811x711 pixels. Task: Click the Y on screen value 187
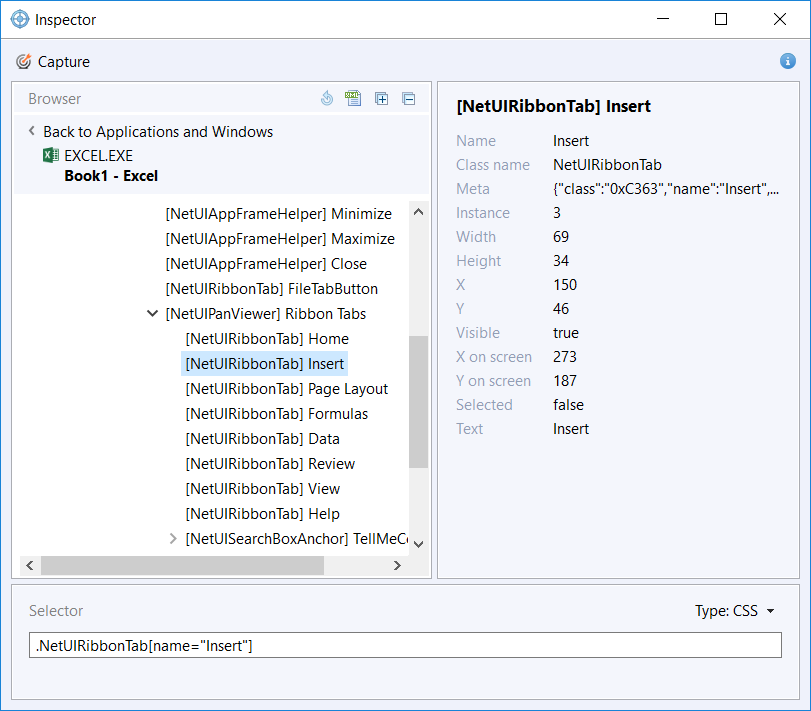(x=565, y=381)
